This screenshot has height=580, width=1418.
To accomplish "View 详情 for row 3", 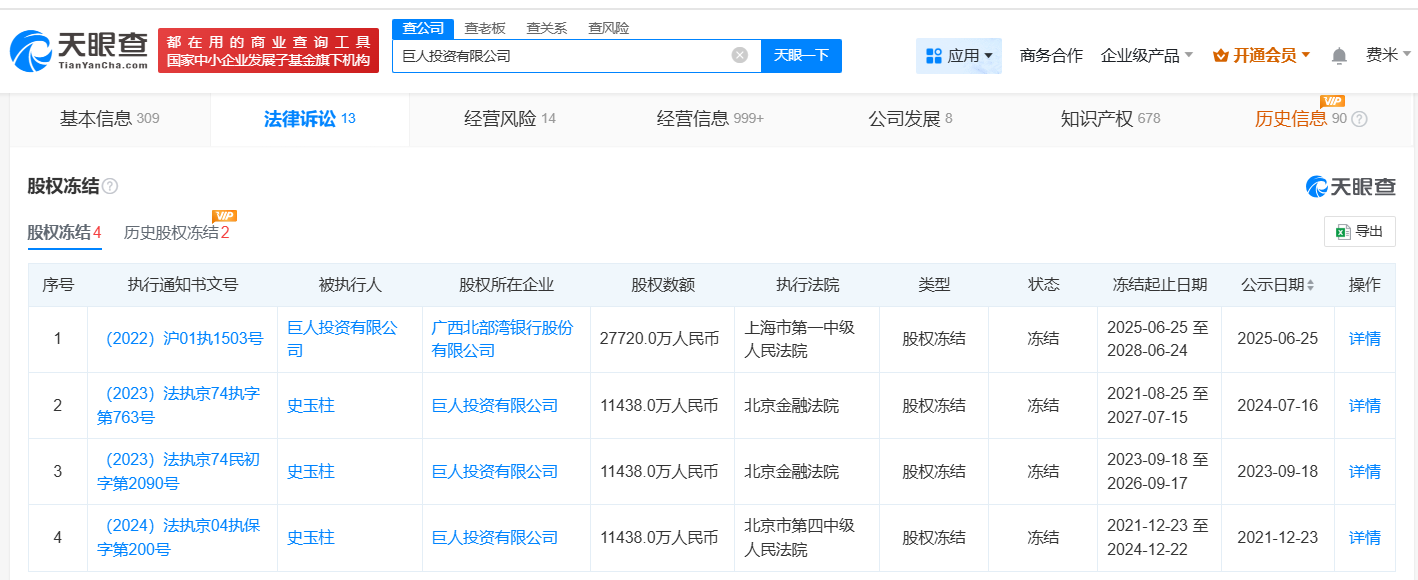I will point(1365,471).
